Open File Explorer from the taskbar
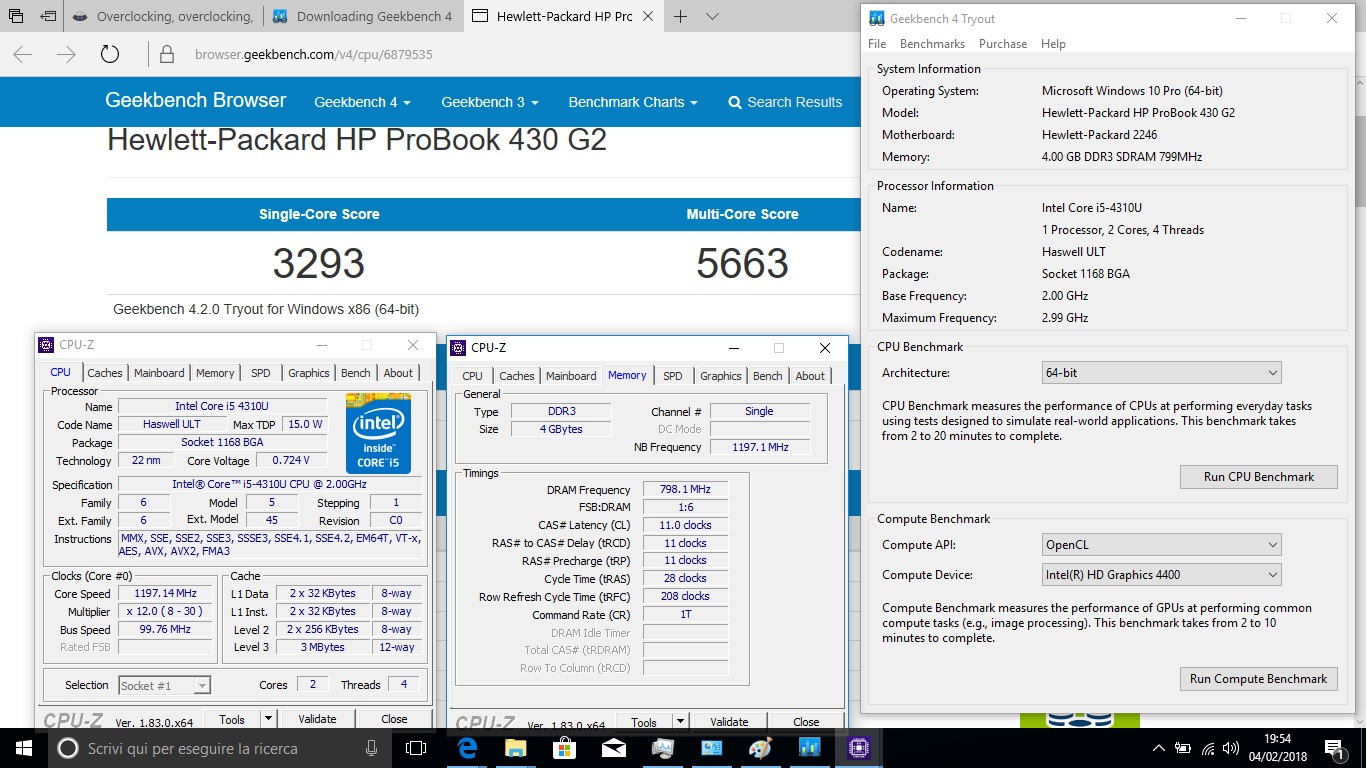This screenshot has height=768, width=1366. click(516, 747)
